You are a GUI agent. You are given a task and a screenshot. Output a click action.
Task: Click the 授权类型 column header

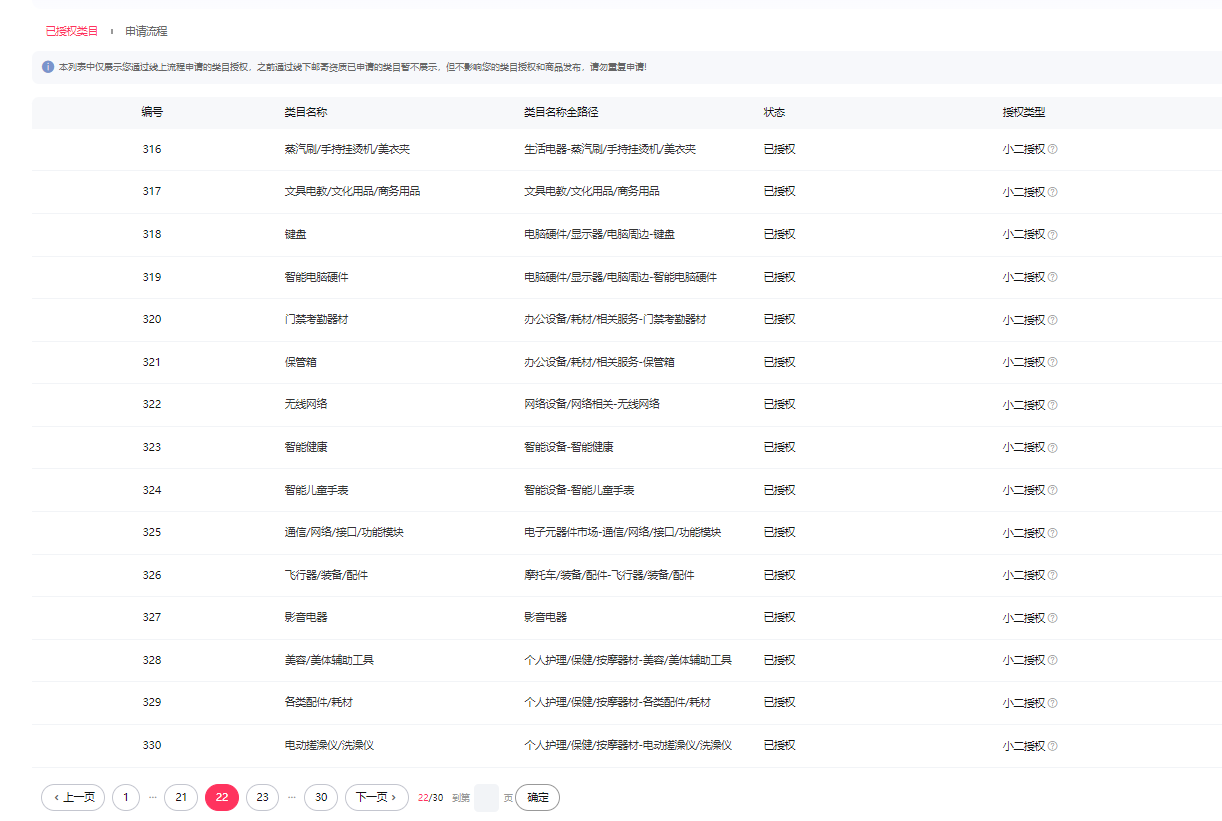pos(1023,113)
